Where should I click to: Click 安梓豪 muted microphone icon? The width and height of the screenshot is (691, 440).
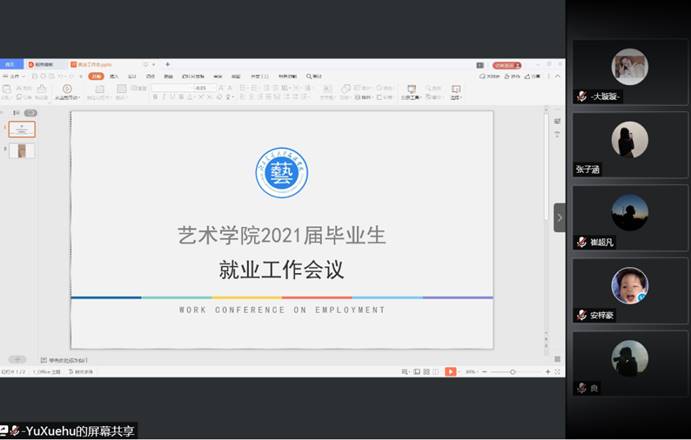pos(582,315)
